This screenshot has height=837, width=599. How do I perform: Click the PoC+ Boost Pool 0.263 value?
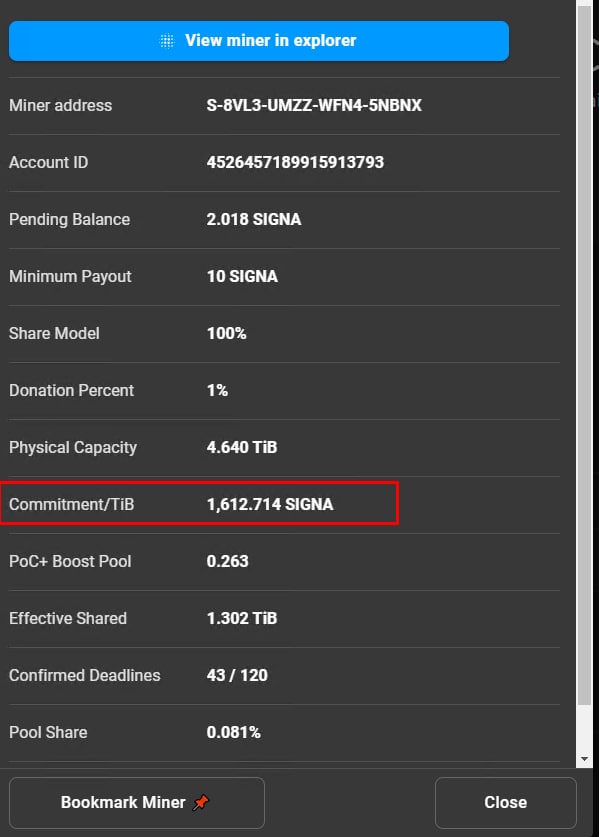click(227, 562)
